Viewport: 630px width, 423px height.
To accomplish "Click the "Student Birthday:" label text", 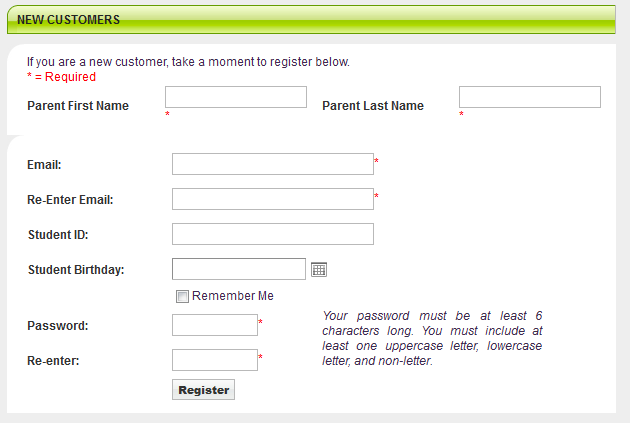I will coord(76,270).
